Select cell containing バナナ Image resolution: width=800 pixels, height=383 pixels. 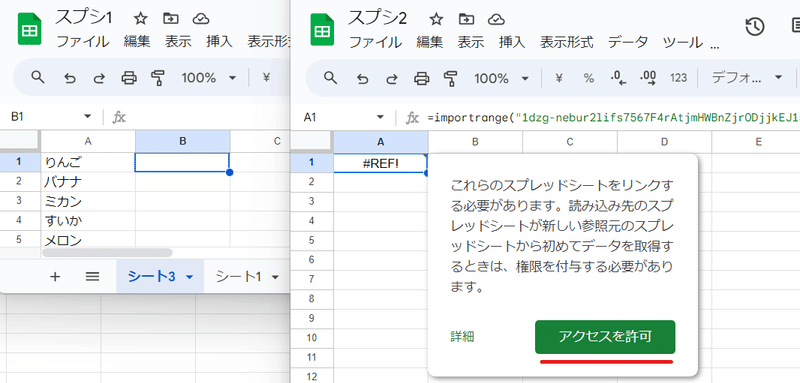[x=88, y=182]
